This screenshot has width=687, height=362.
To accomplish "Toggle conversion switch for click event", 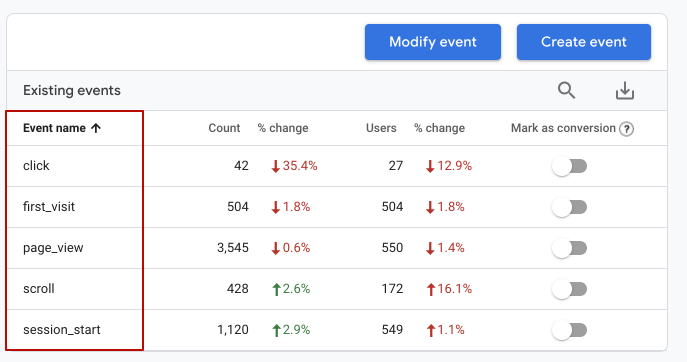I will (570, 166).
